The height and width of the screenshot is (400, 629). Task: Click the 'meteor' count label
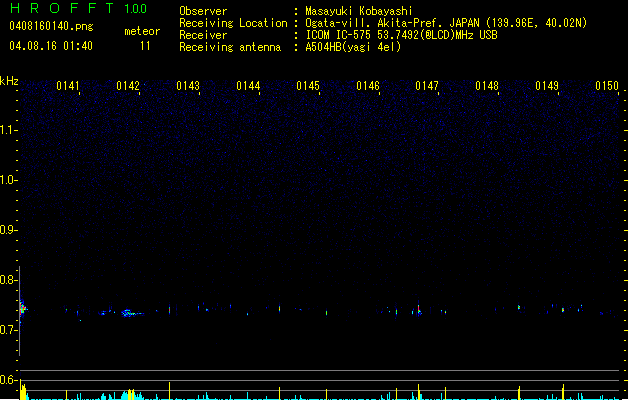click(142, 31)
